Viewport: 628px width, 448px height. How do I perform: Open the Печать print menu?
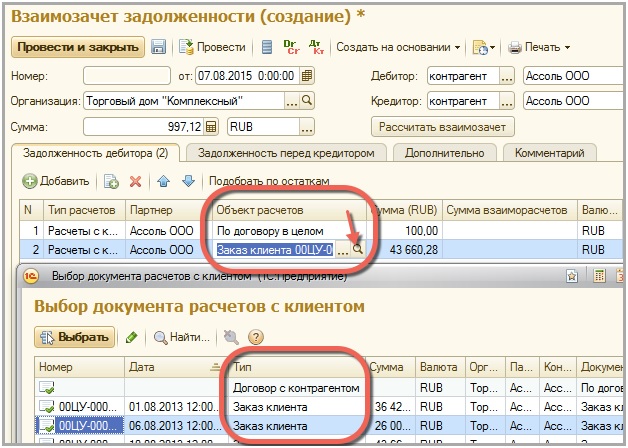tap(539, 47)
